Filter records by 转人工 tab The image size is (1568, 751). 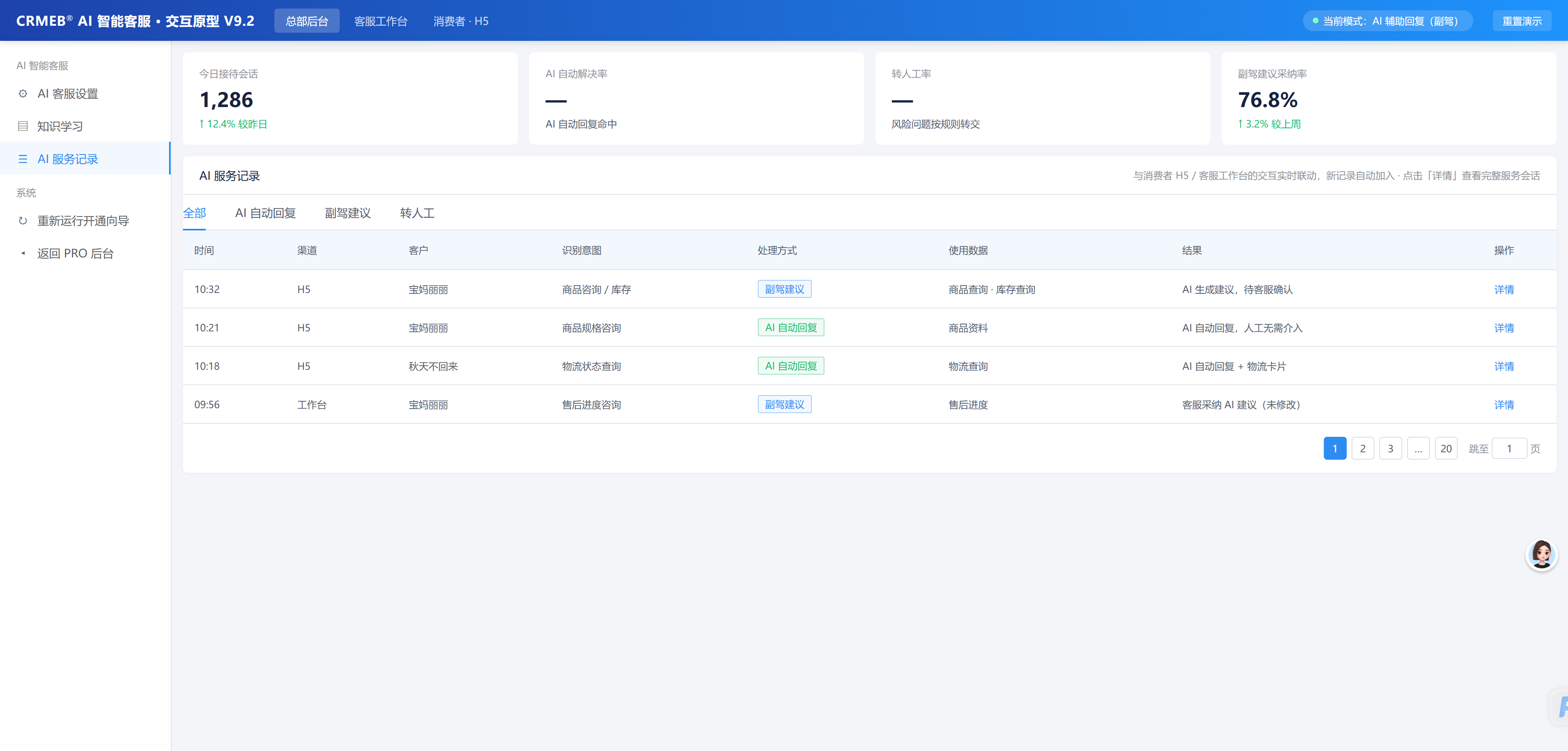pyautogui.click(x=417, y=212)
